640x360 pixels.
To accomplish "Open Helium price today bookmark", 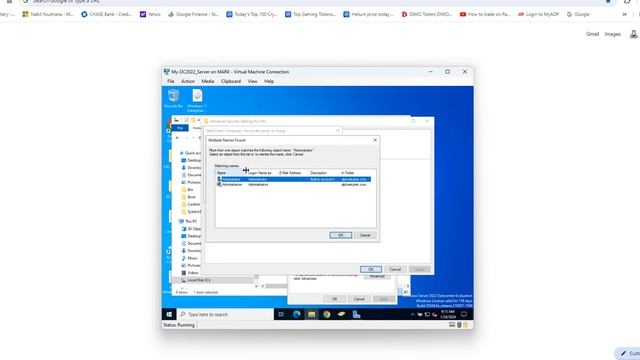I will pos(369,14).
